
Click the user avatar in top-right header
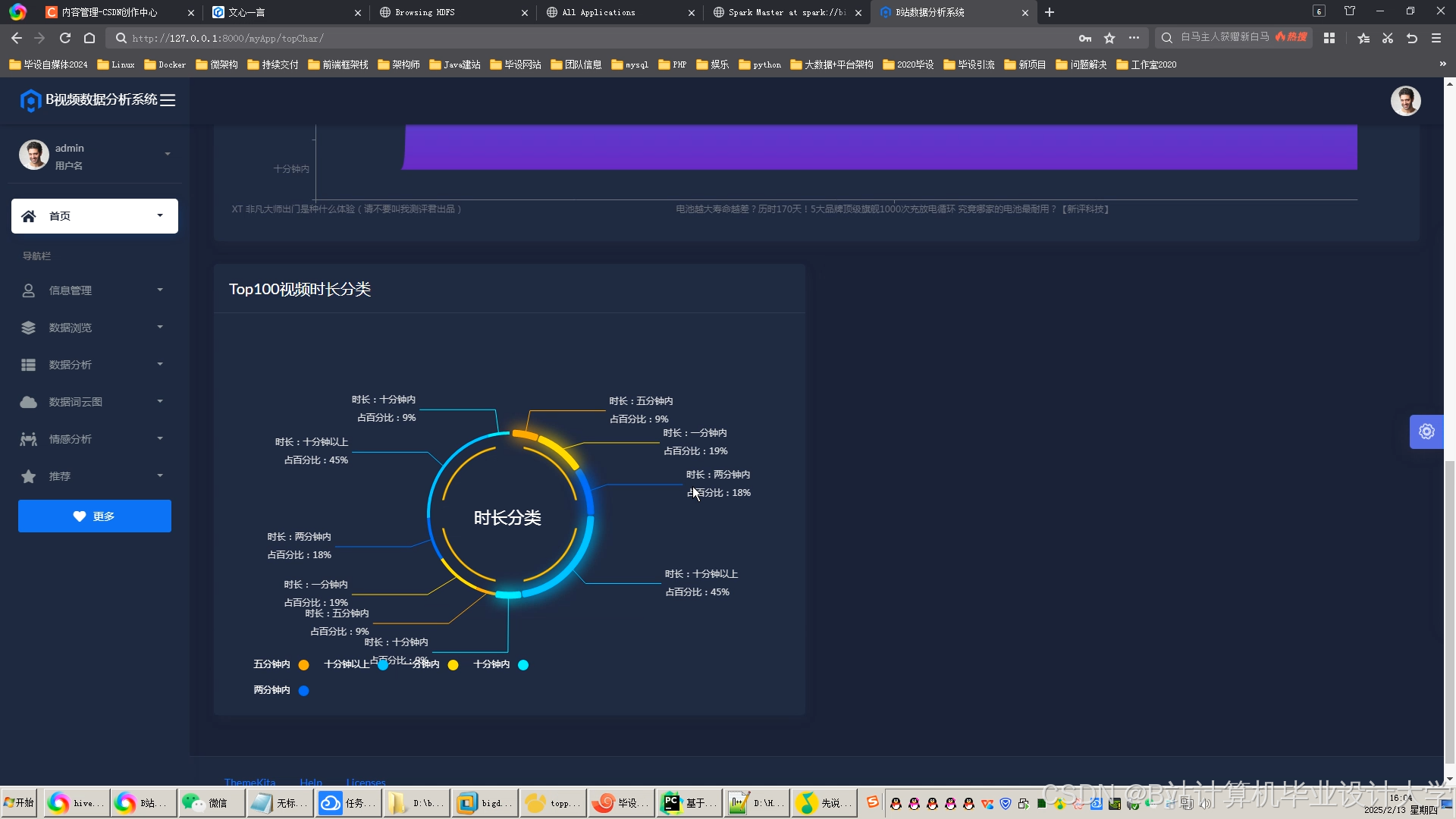point(1405,101)
